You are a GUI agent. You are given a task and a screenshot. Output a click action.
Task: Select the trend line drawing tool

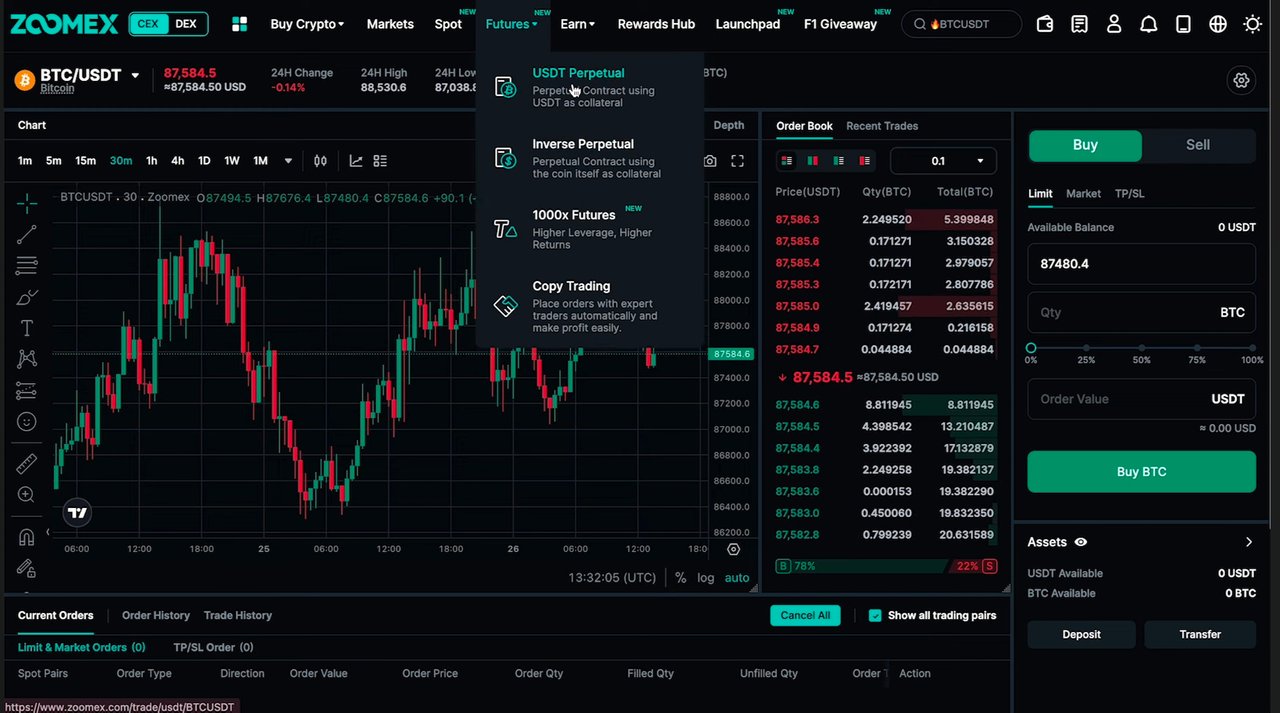coord(27,235)
